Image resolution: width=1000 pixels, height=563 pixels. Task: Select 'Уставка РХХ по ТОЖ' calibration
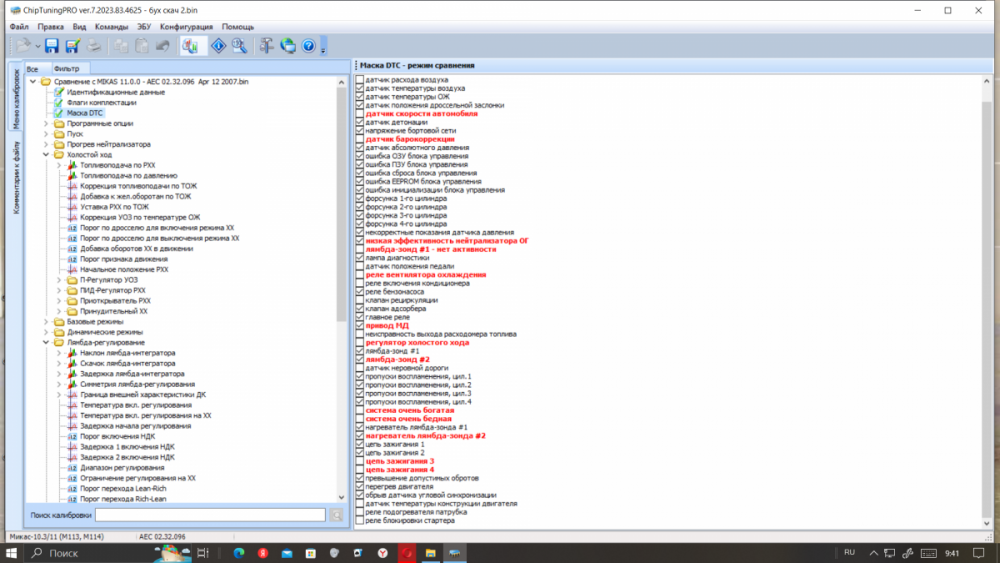pos(114,207)
